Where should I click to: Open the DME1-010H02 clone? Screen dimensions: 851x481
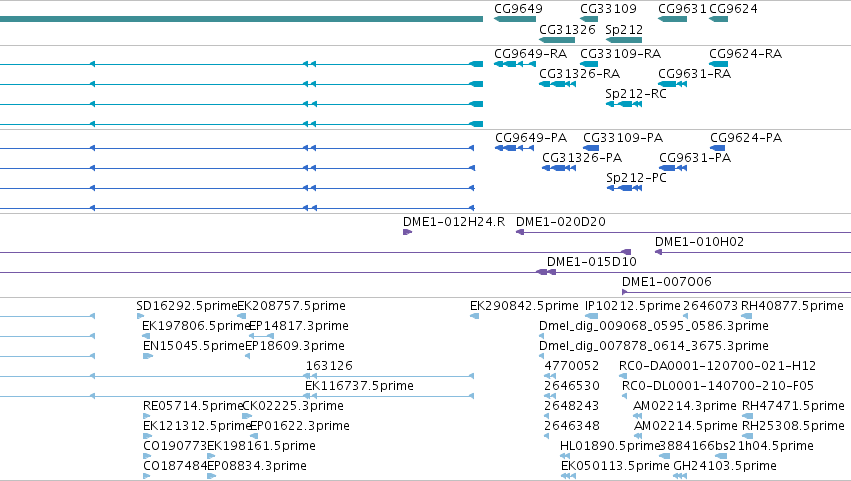[x=699, y=242]
